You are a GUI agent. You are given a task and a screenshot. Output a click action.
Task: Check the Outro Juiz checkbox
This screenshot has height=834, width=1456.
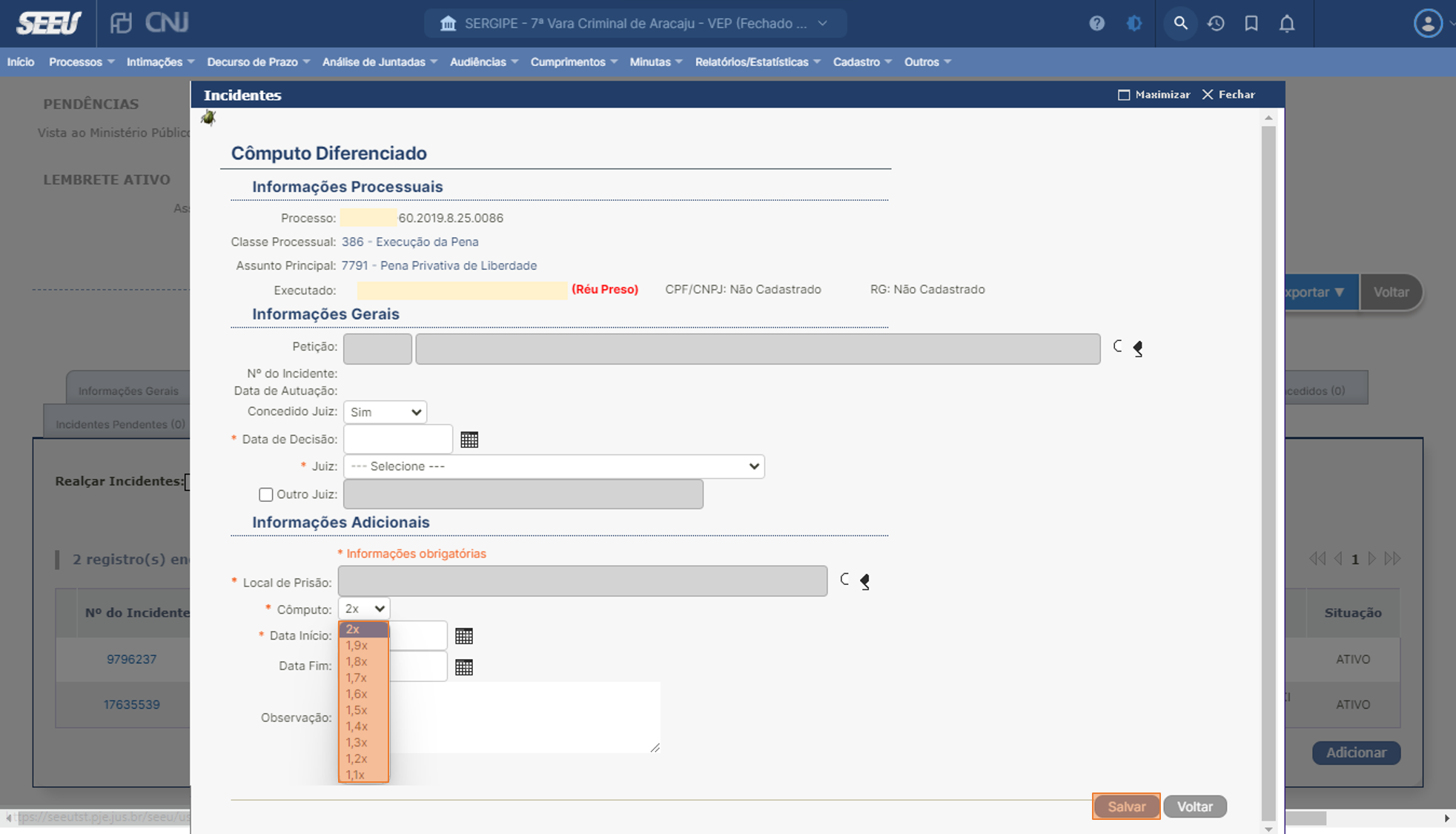[x=265, y=494]
